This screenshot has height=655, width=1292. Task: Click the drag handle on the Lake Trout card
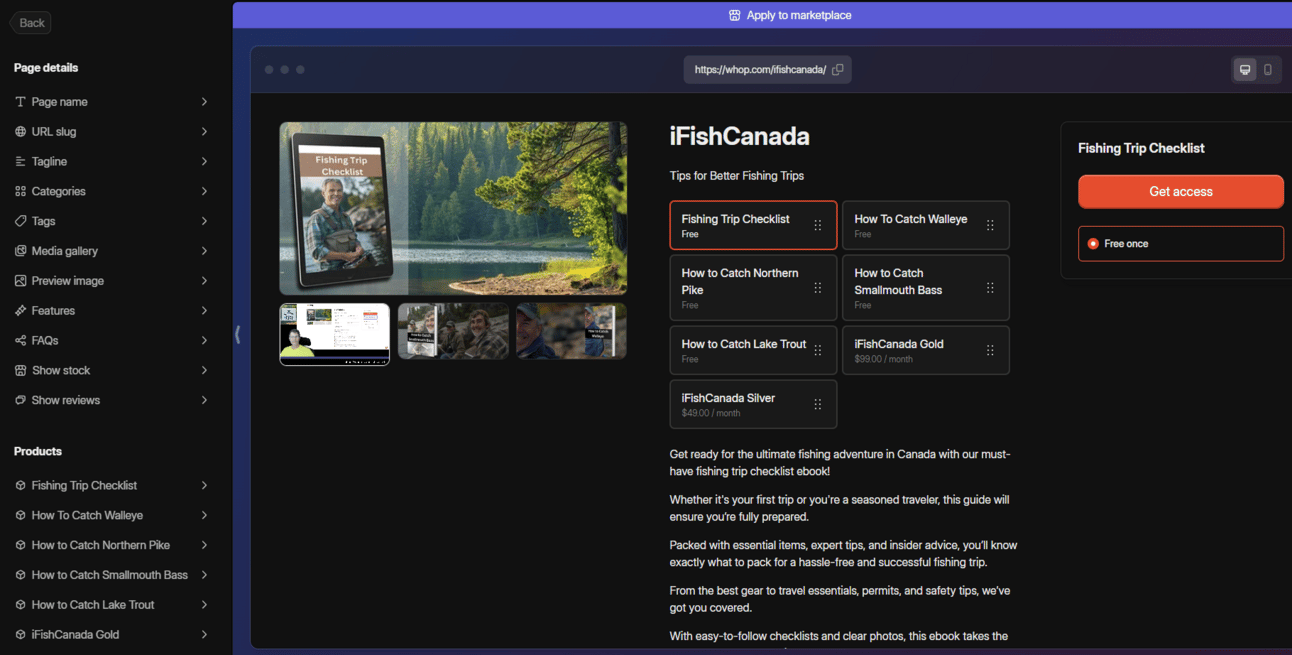[x=818, y=351]
